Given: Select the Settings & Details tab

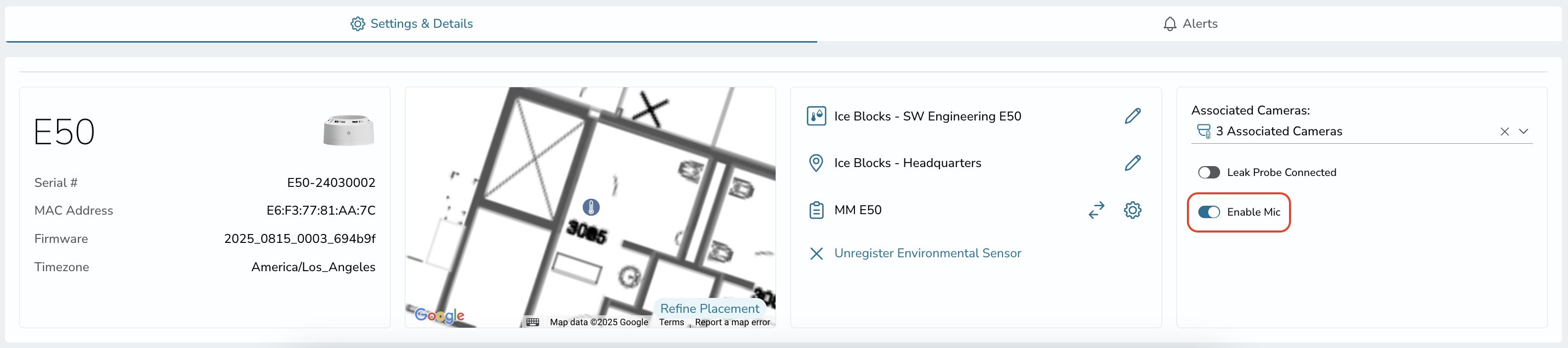Looking at the screenshot, I should (x=411, y=24).
